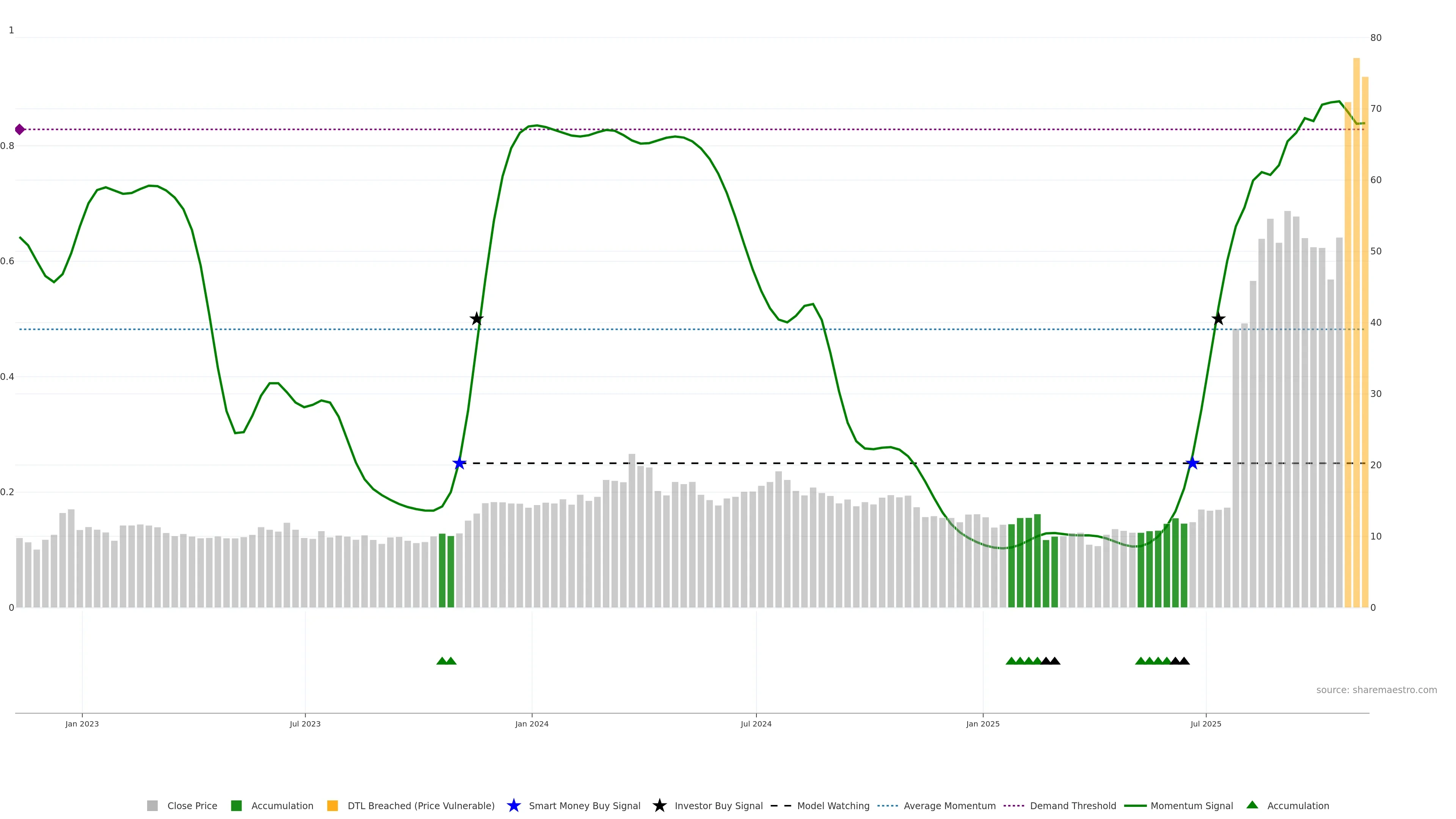Hide the Average Momentum legend entry
This screenshot has width=1456, height=819.
tap(949, 805)
